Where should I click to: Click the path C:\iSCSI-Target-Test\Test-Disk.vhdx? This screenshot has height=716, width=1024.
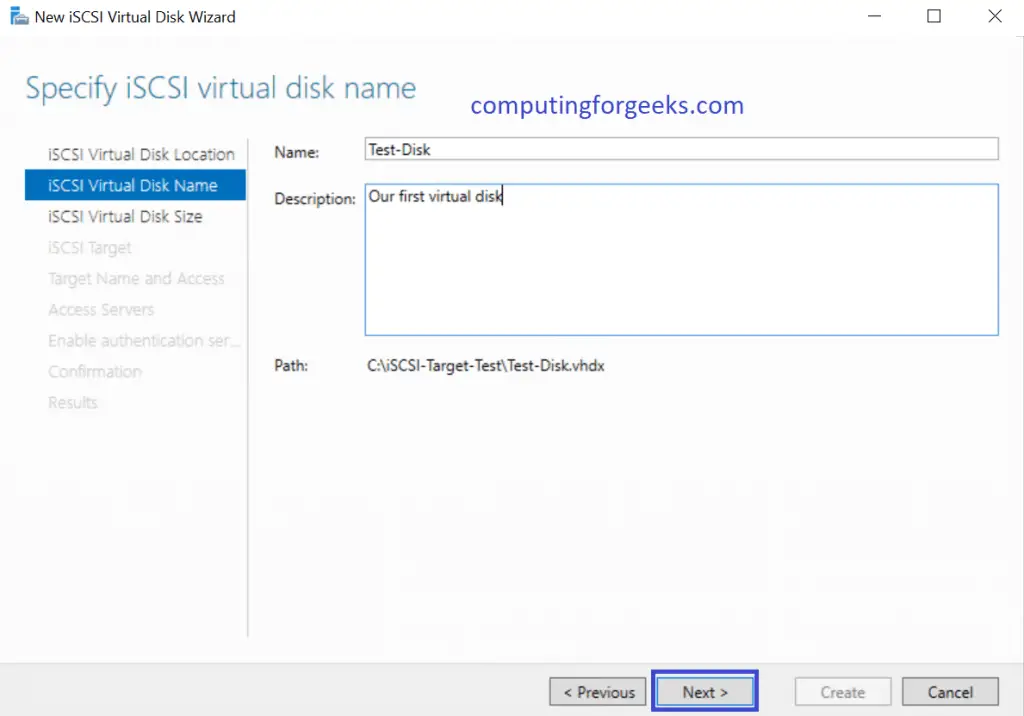tap(485, 366)
